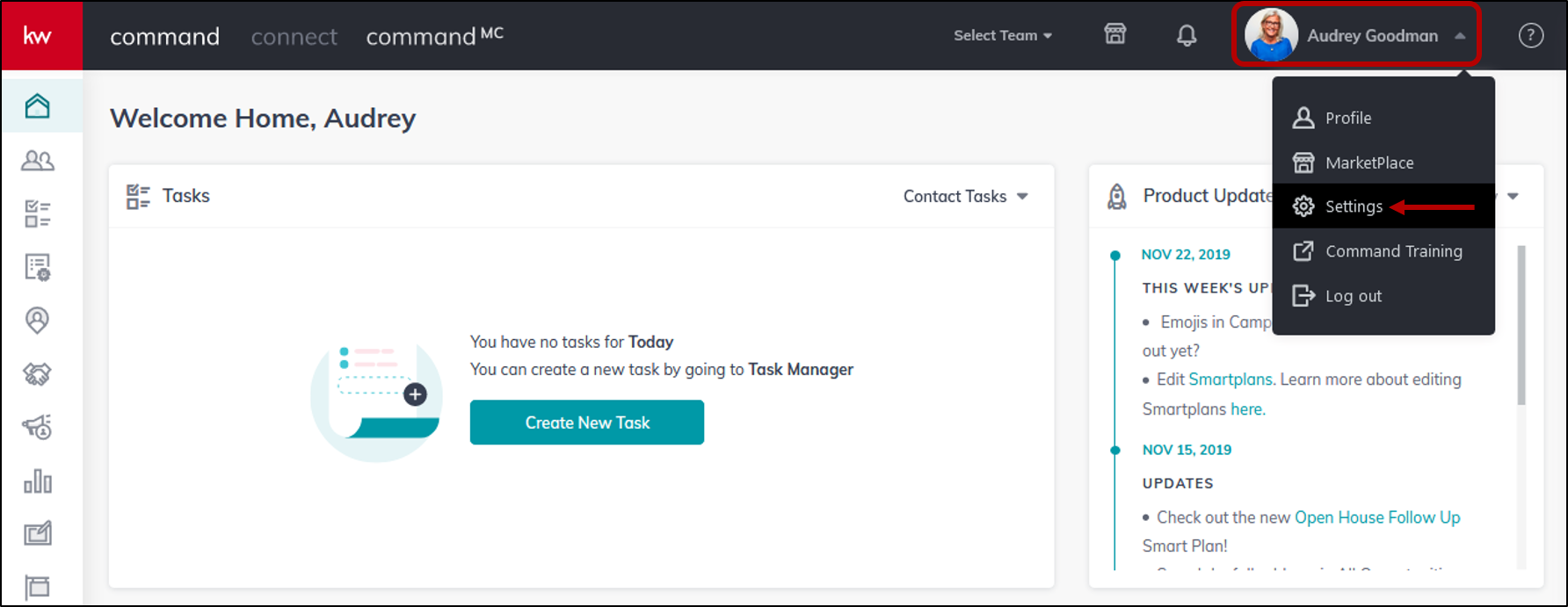Expand the Select Team dropdown
The image size is (1568, 607).
click(1003, 35)
